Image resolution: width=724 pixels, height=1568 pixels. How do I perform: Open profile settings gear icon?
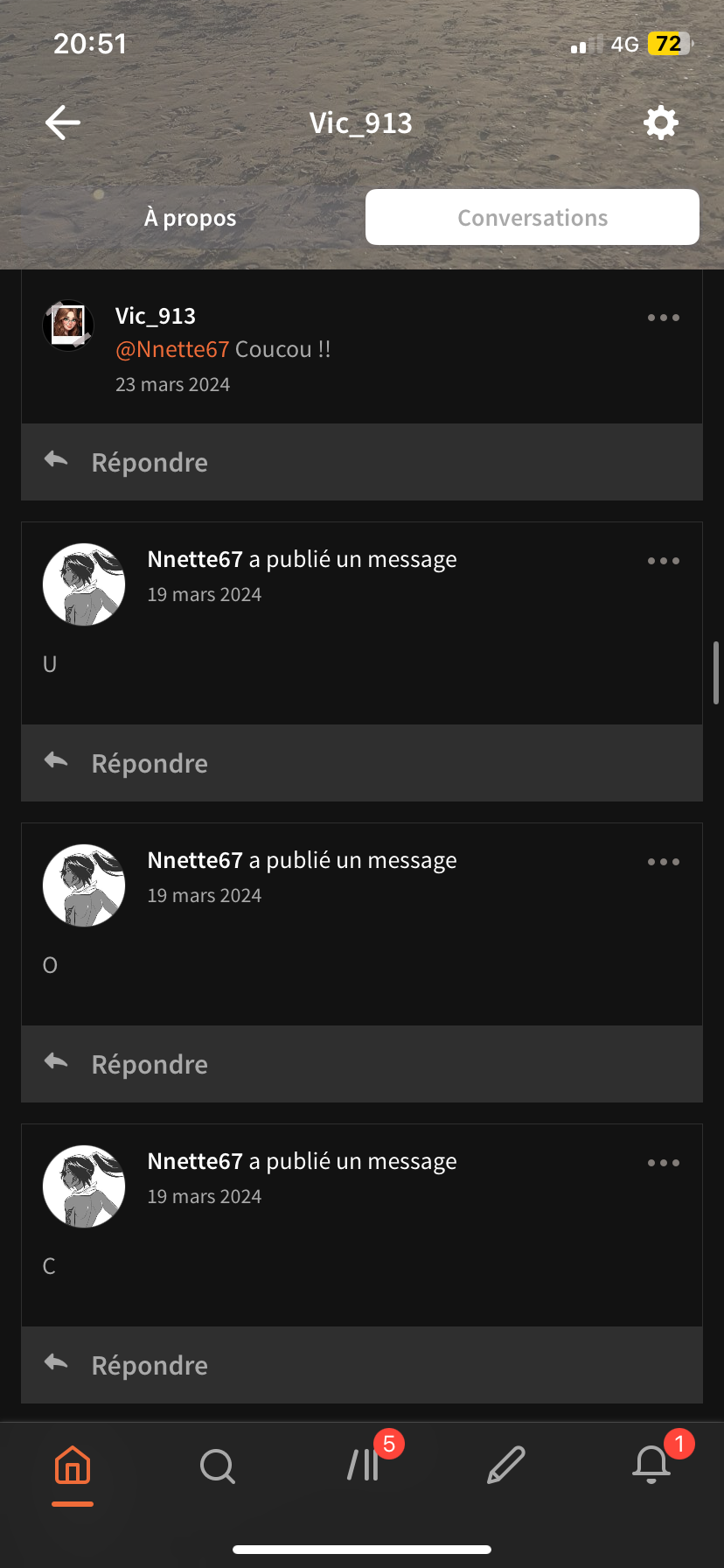coord(660,122)
